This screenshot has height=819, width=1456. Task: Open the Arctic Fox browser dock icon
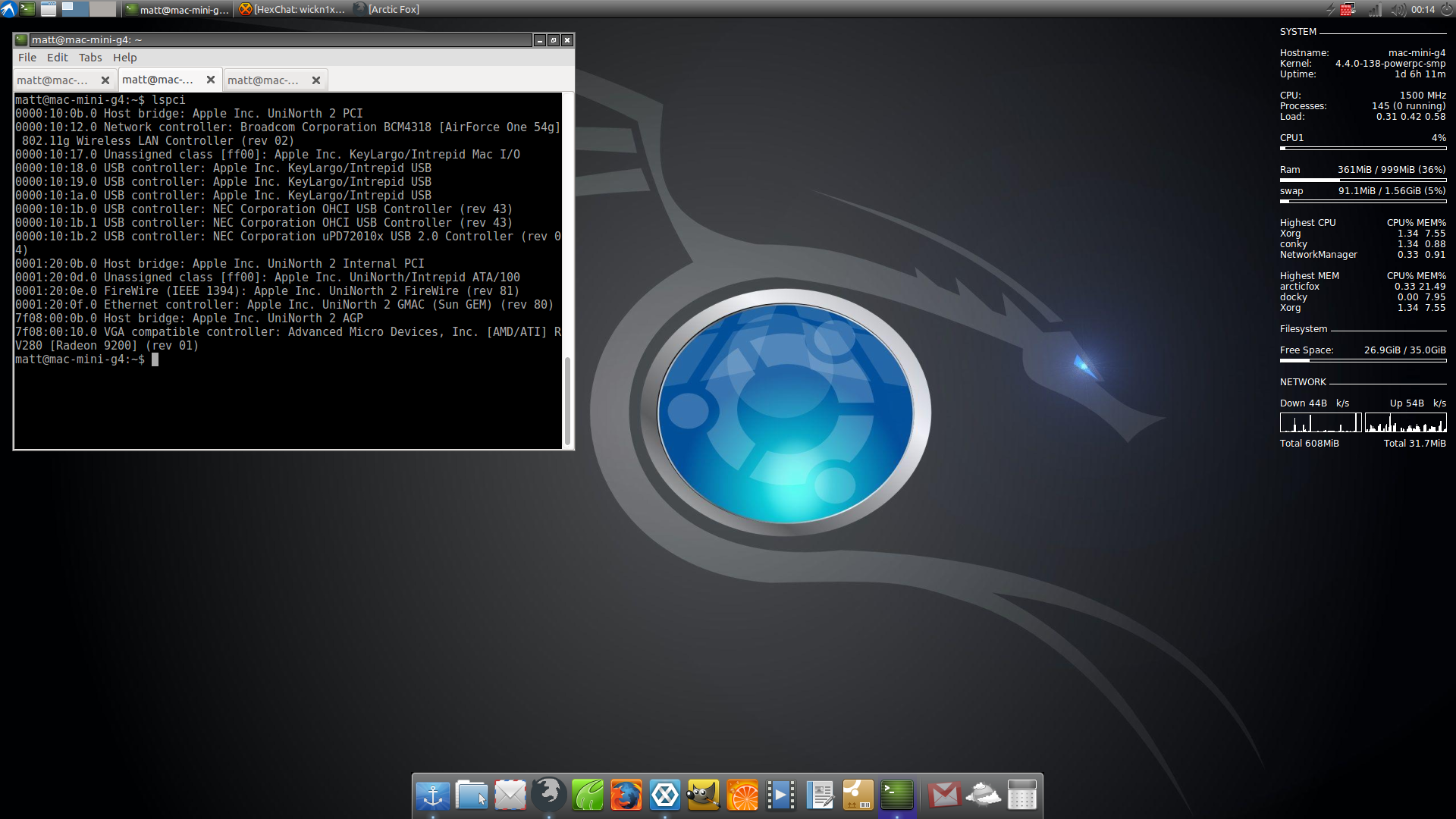pos(549,794)
